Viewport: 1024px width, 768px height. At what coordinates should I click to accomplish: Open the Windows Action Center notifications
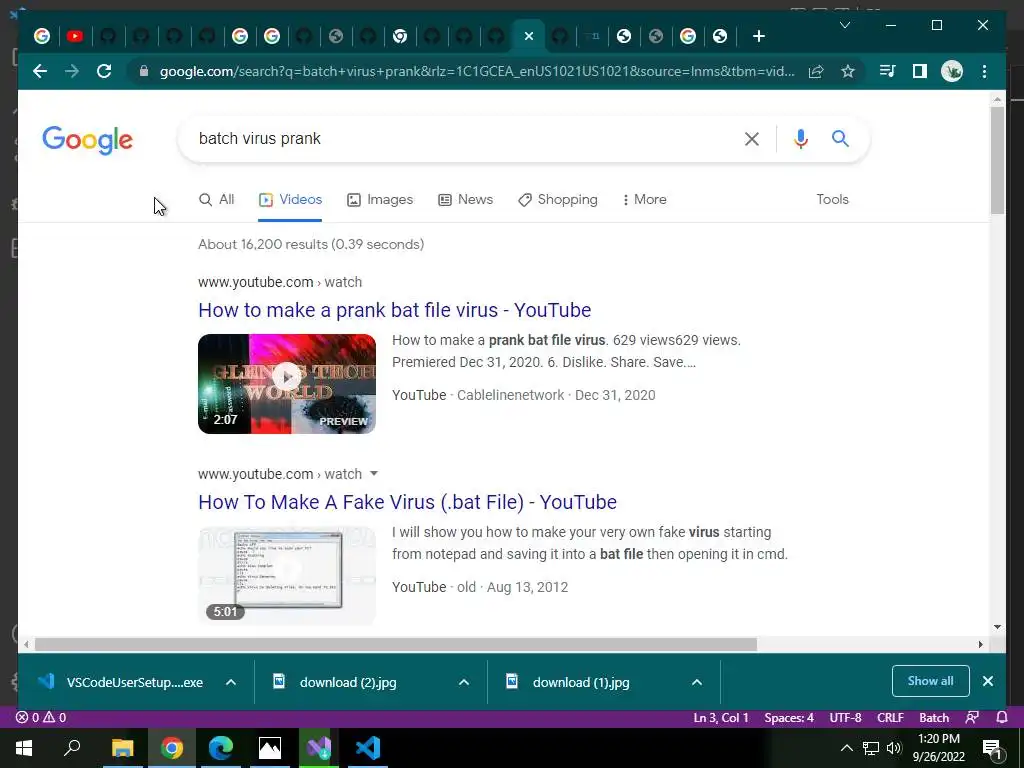[x=993, y=748]
